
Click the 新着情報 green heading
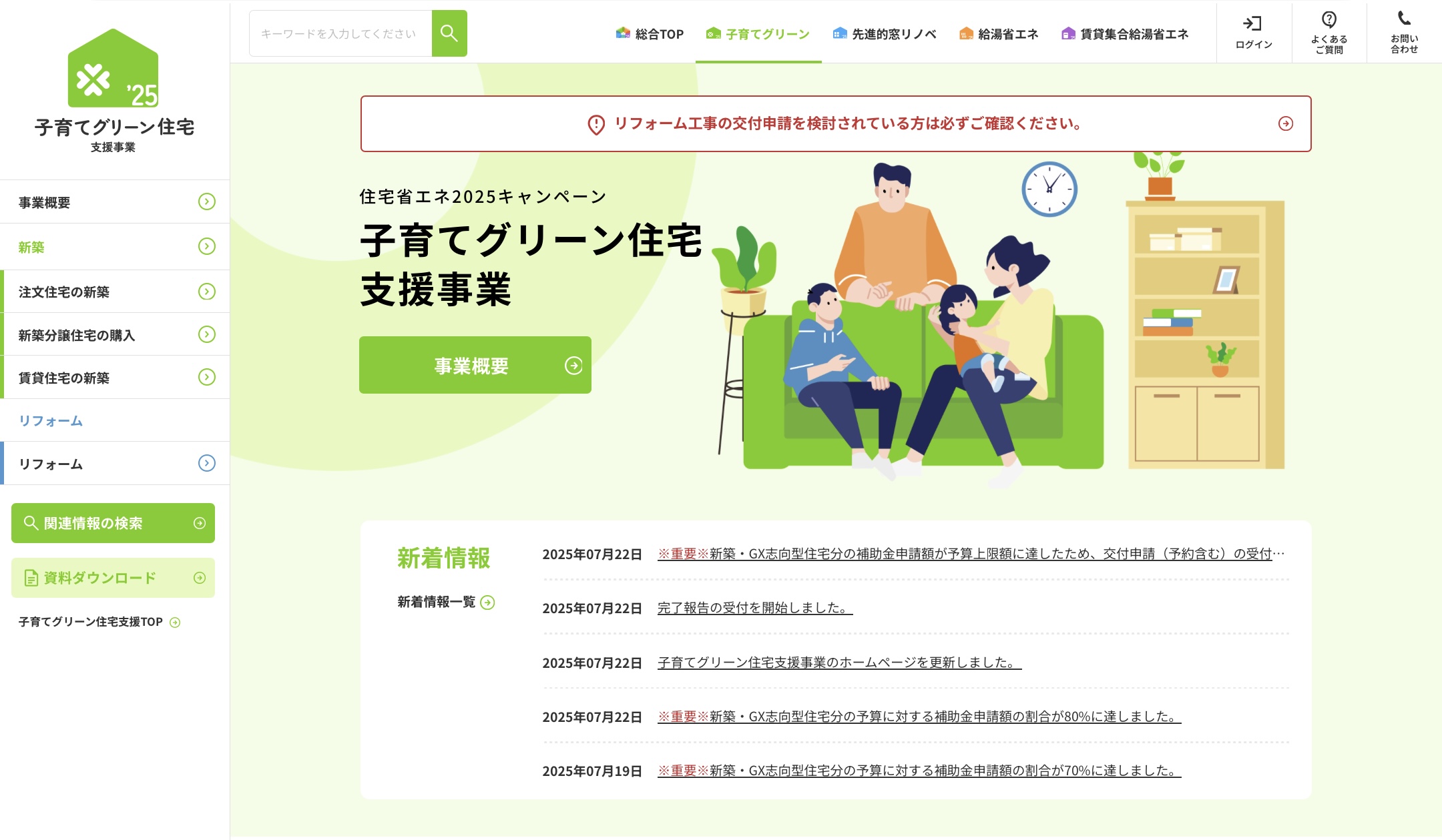444,558
